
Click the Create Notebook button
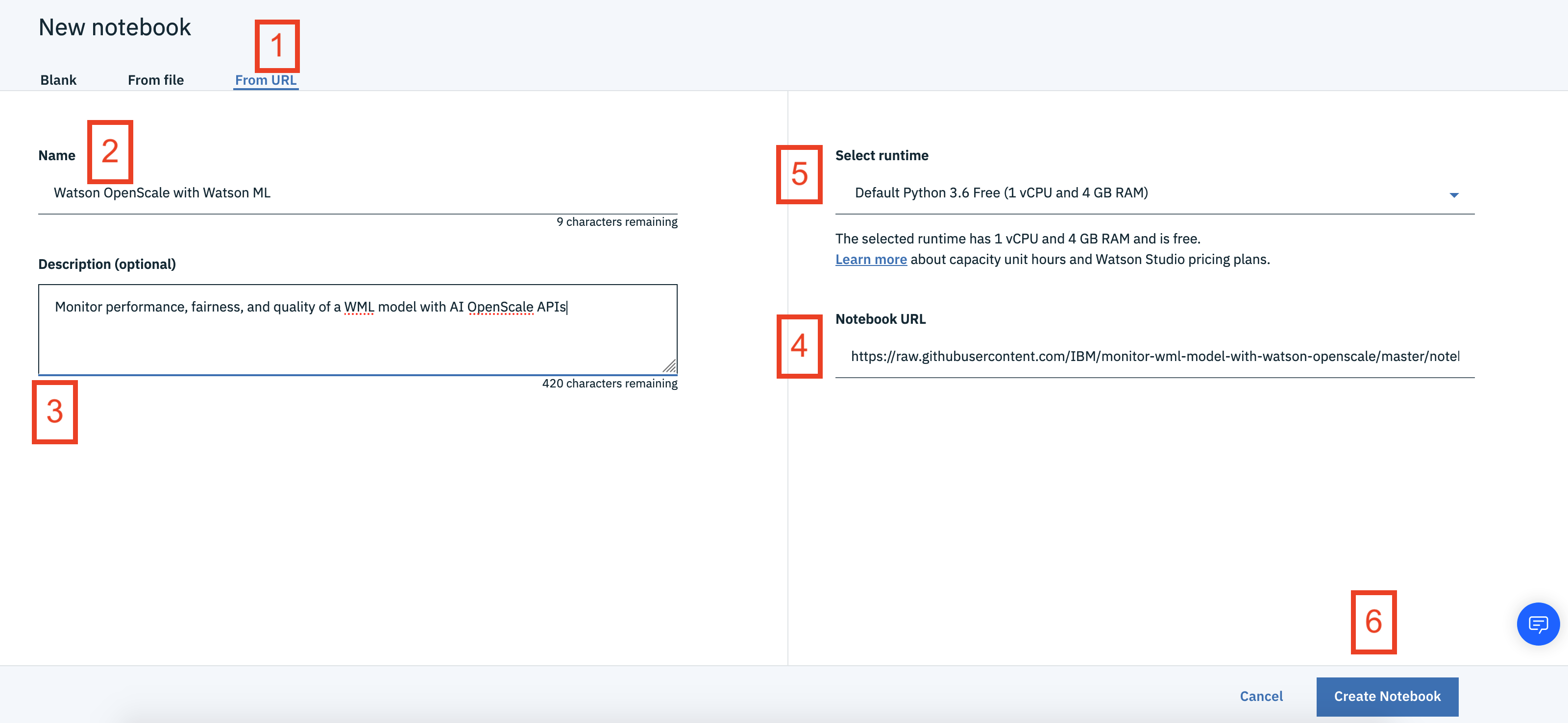pos(1387,696)
